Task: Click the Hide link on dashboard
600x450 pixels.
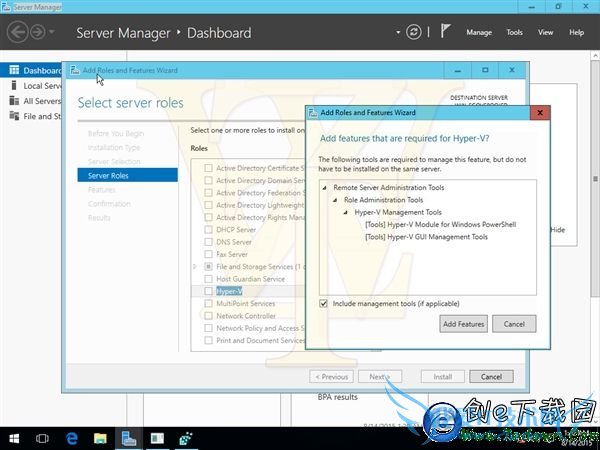Action: [x=558, y=230]
